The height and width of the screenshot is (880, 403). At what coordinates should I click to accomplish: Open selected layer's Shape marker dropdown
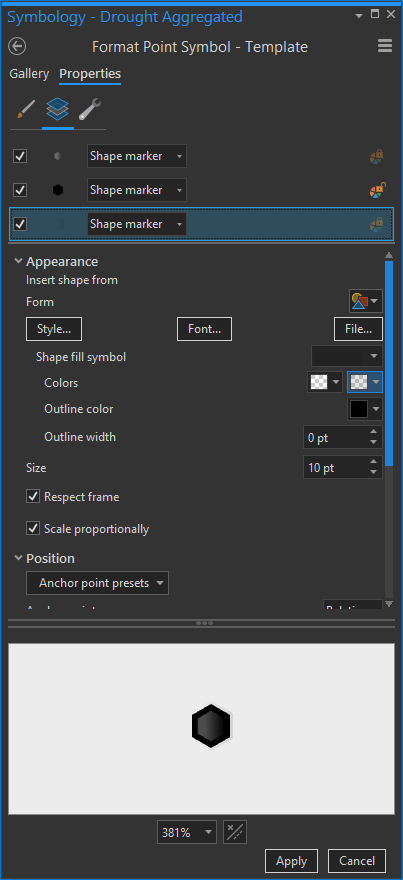click(137, 224)
